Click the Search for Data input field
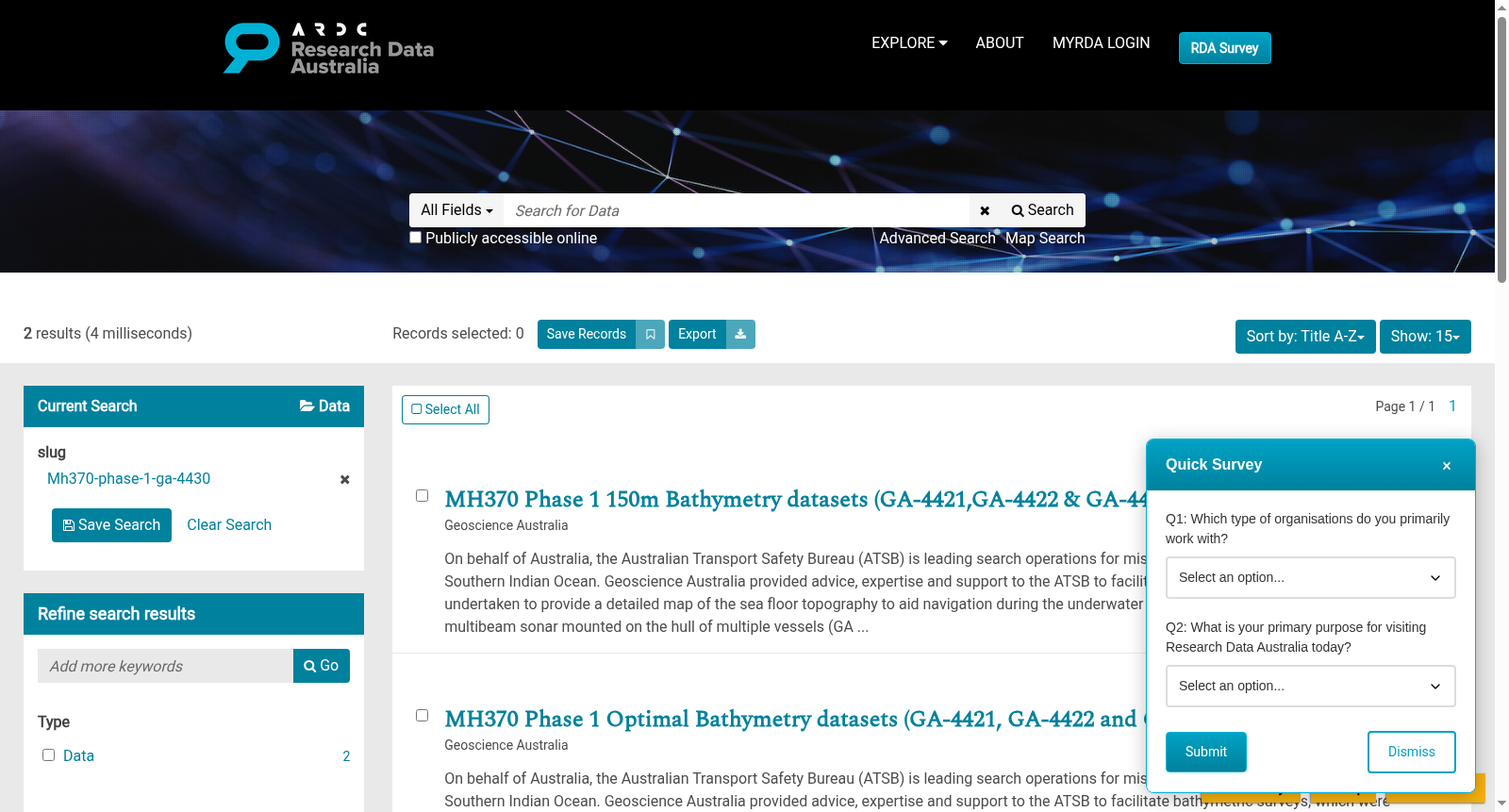The image size is (1509, 812). coord(737,210)
